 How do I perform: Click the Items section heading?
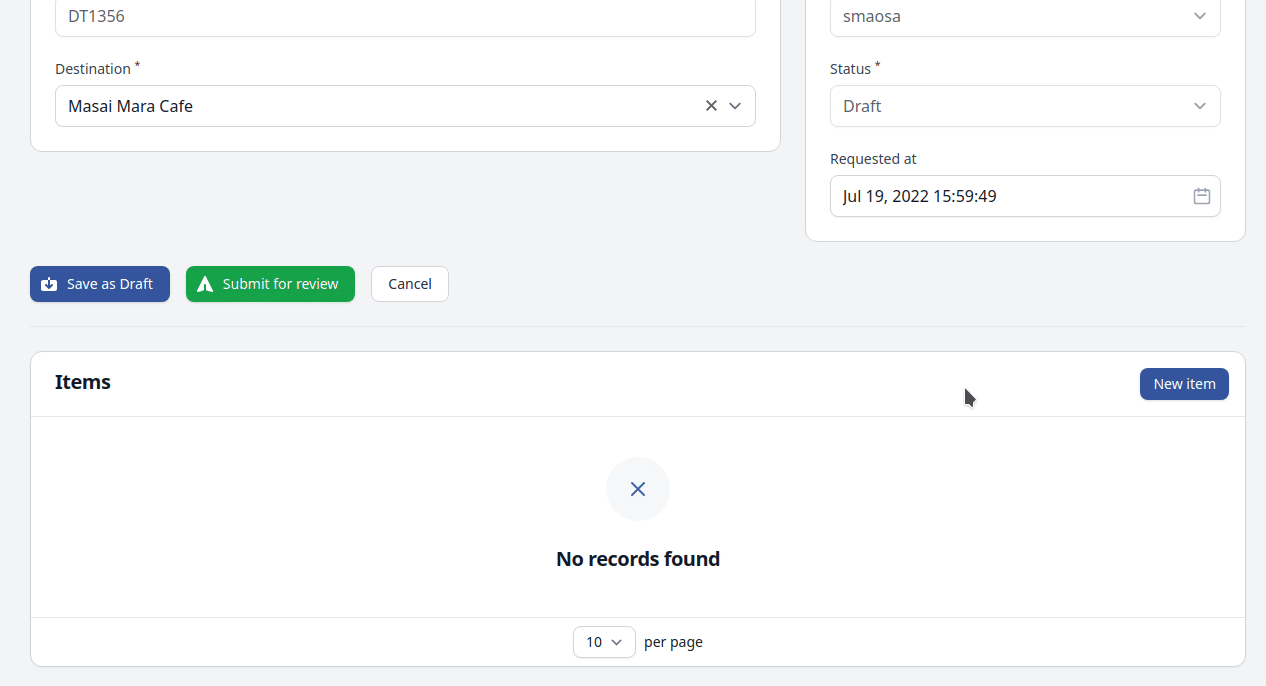coord(83,382)
